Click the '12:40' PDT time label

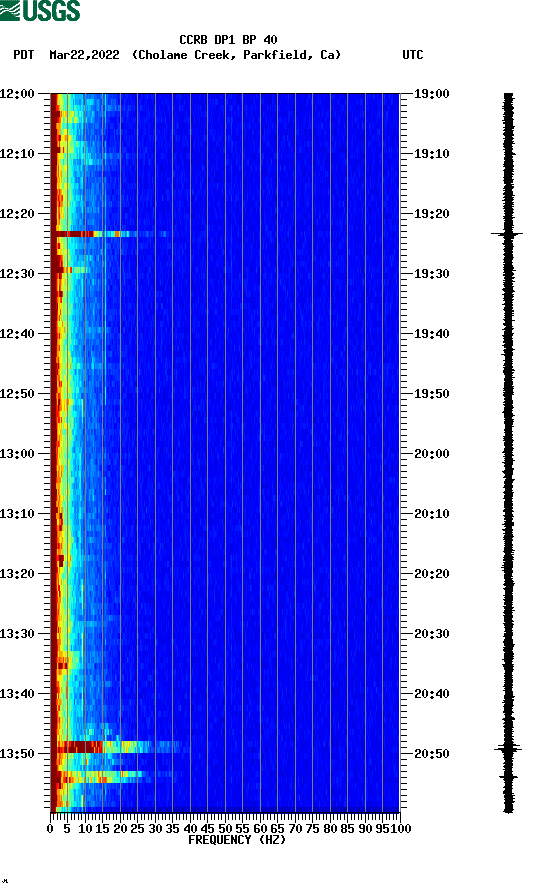[x=17, y=334]
